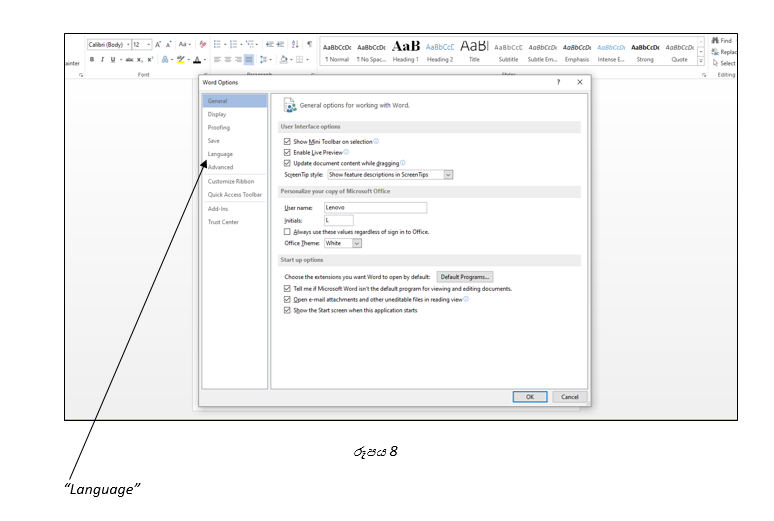774x521 pixels.
Task: Click the dialog Help question mark
Action: [x=558, y=82]
